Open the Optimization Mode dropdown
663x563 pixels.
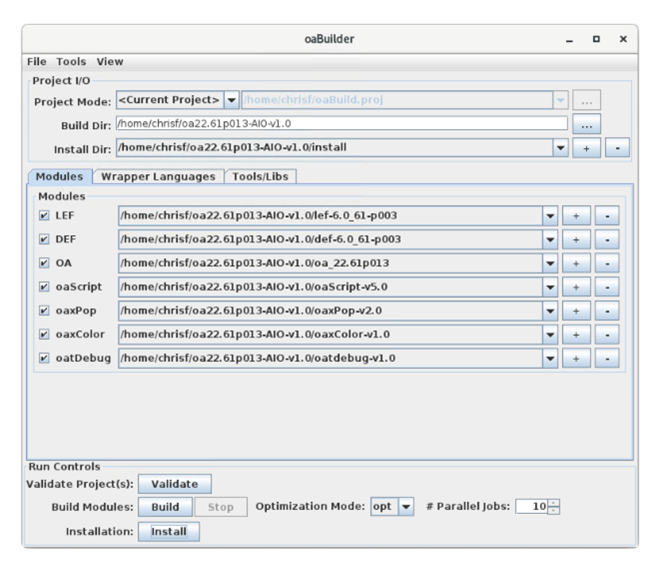(x=406, y=506)
